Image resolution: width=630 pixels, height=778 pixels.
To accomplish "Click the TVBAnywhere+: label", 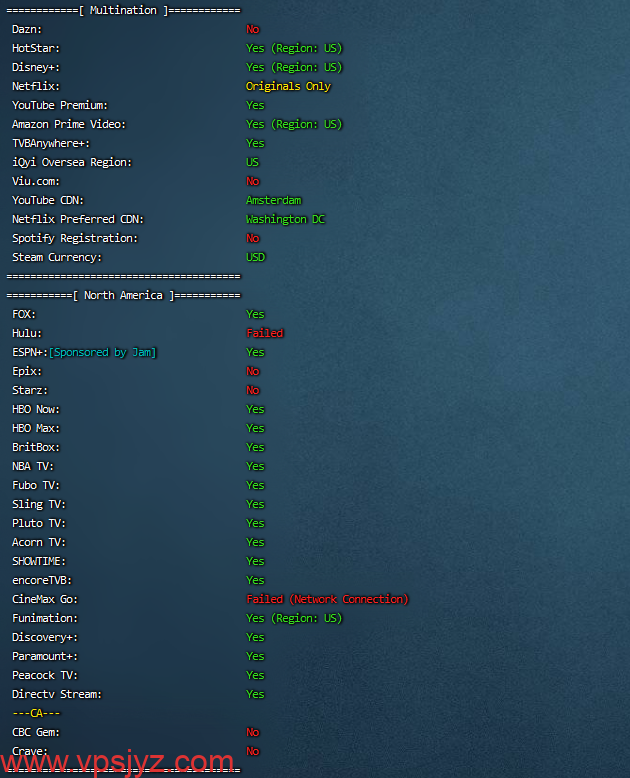I will tap(51, 143).
